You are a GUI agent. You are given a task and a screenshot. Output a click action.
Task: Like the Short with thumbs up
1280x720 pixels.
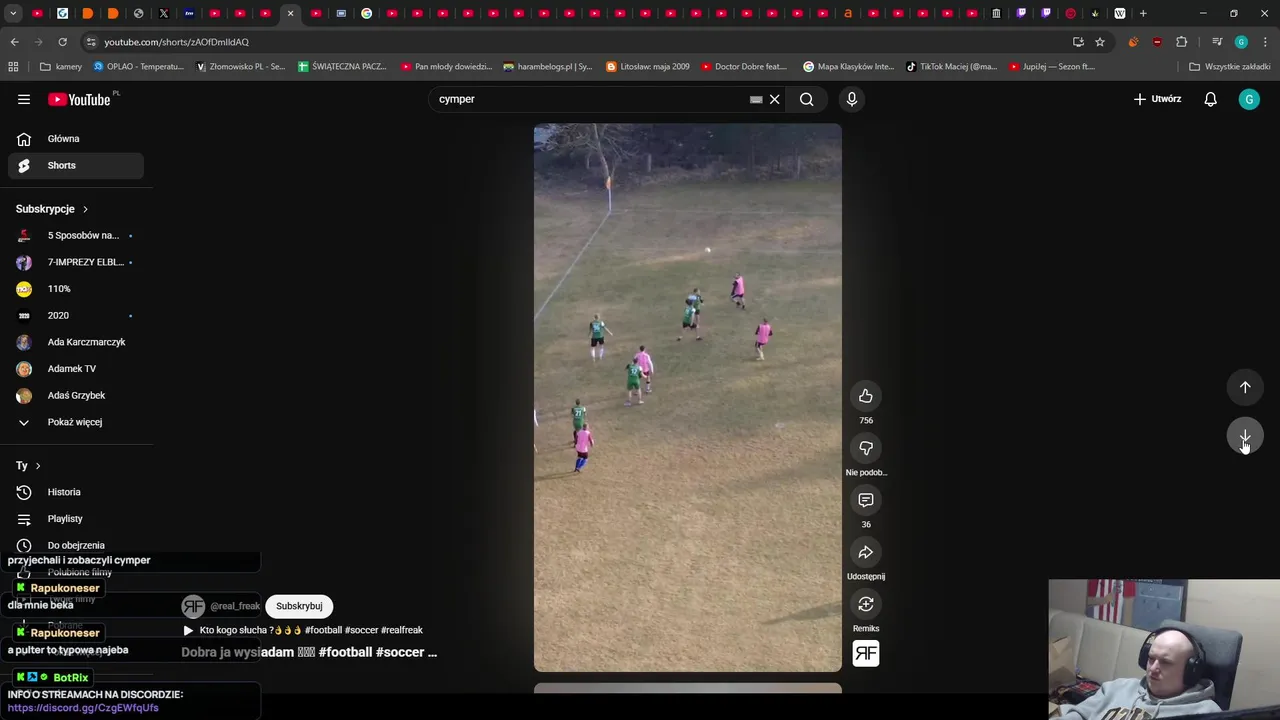pos(866,396)
